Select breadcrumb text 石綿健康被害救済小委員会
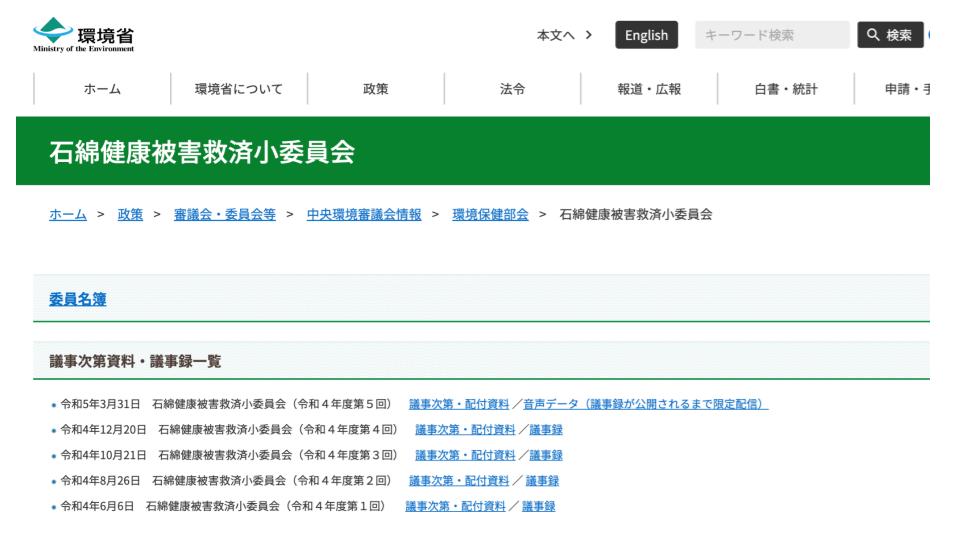This screenshot has height=540, width=960. click(636, 214)
